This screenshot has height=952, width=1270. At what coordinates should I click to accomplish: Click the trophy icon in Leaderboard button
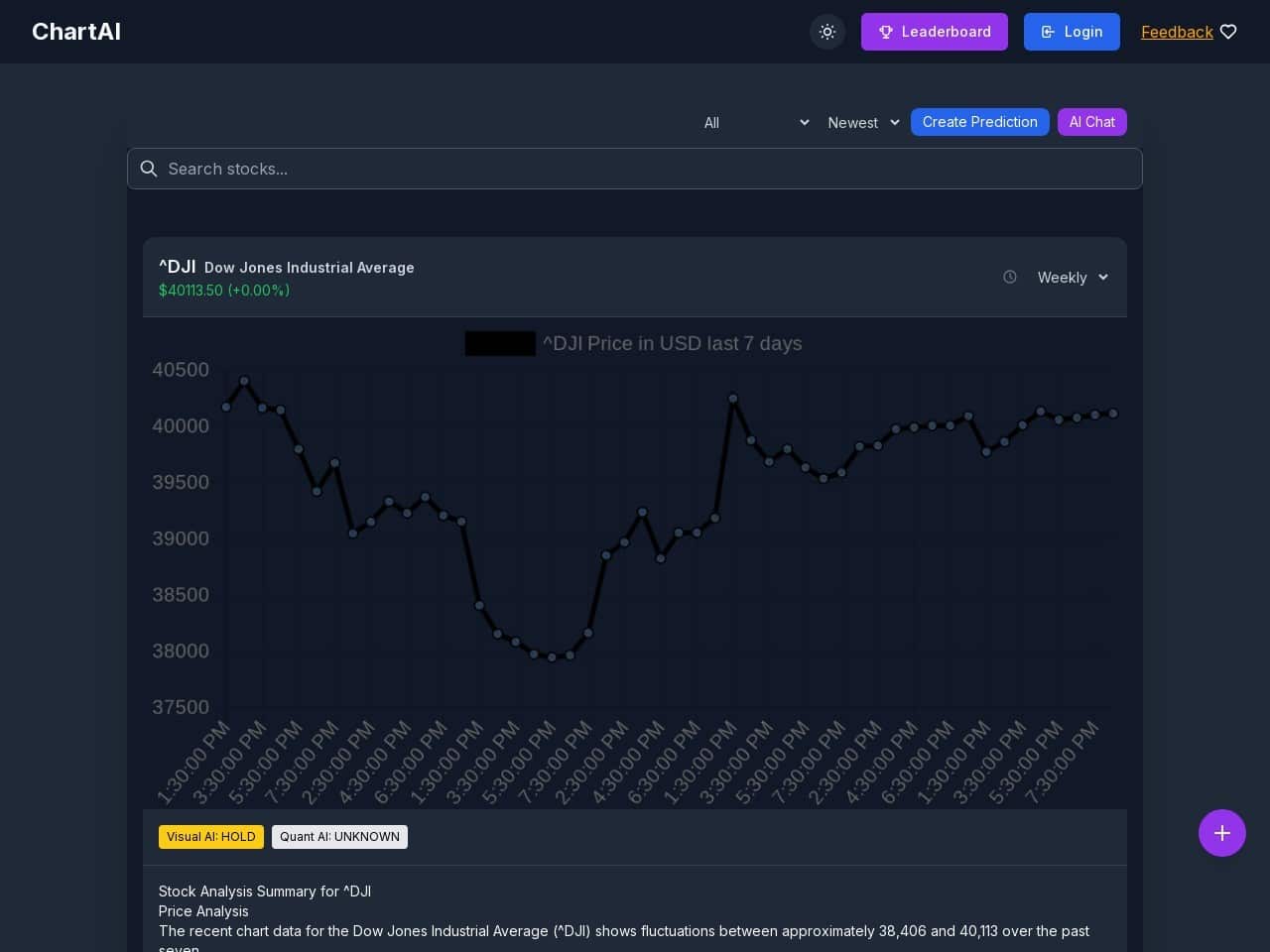click(x=886, y=32)
